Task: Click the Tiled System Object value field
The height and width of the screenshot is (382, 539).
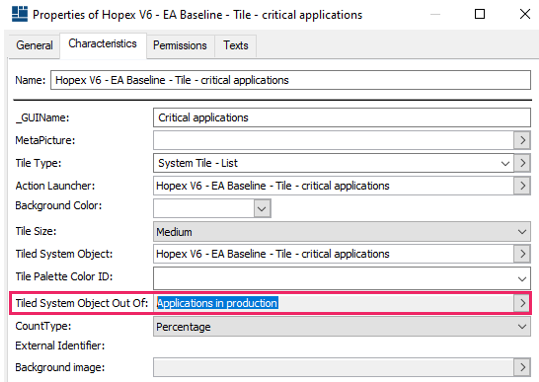Action: point(333,254)
